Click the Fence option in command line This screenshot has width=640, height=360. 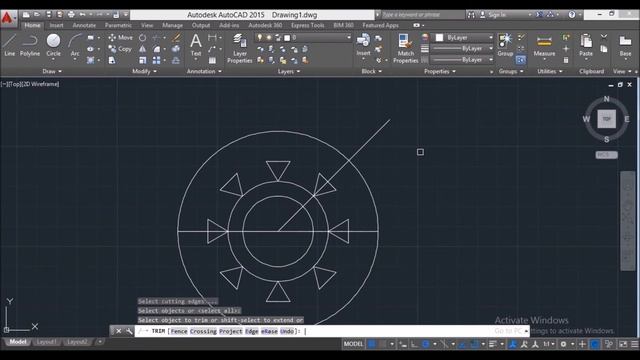click(179, 331)
